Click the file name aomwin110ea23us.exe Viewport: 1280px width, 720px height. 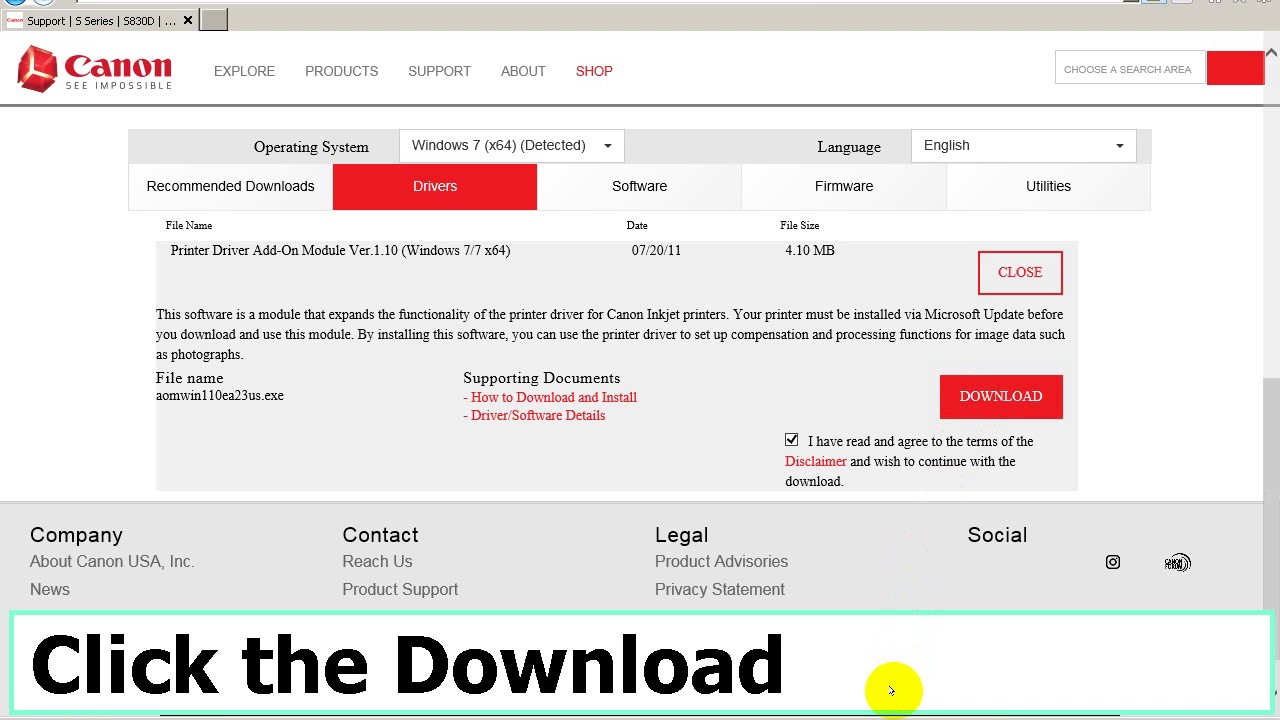(220, 395)
